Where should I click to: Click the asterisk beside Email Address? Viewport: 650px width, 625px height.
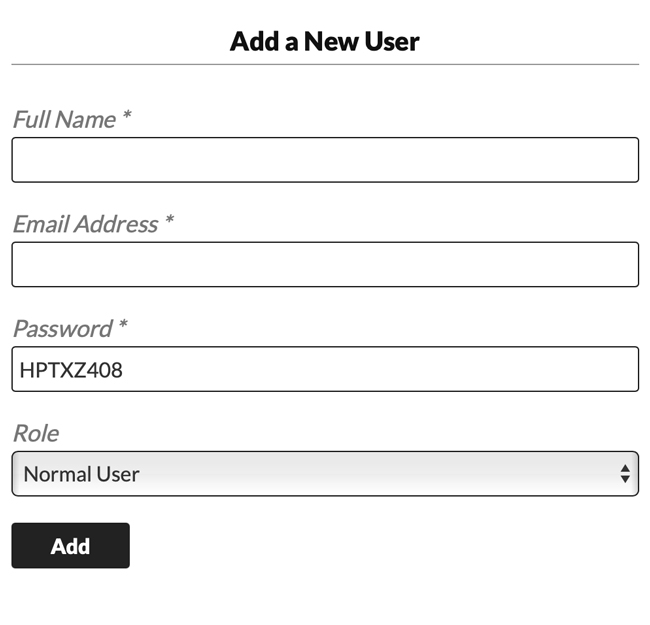pyautogui.click(x=169, y=220)
